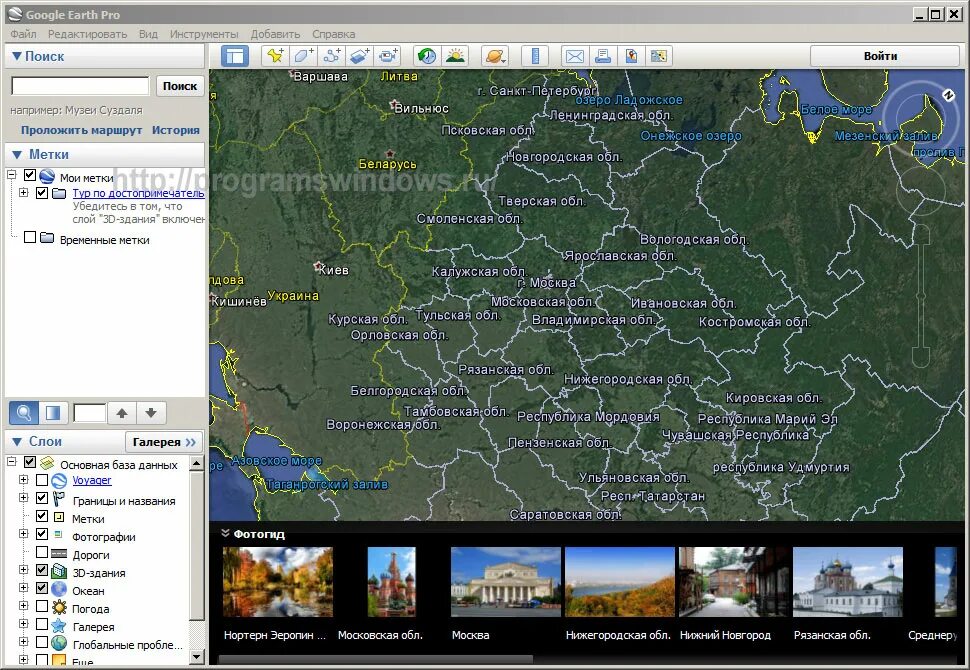Open the Справка menu
Screen dimensions: 970x670
click(333, 34)
